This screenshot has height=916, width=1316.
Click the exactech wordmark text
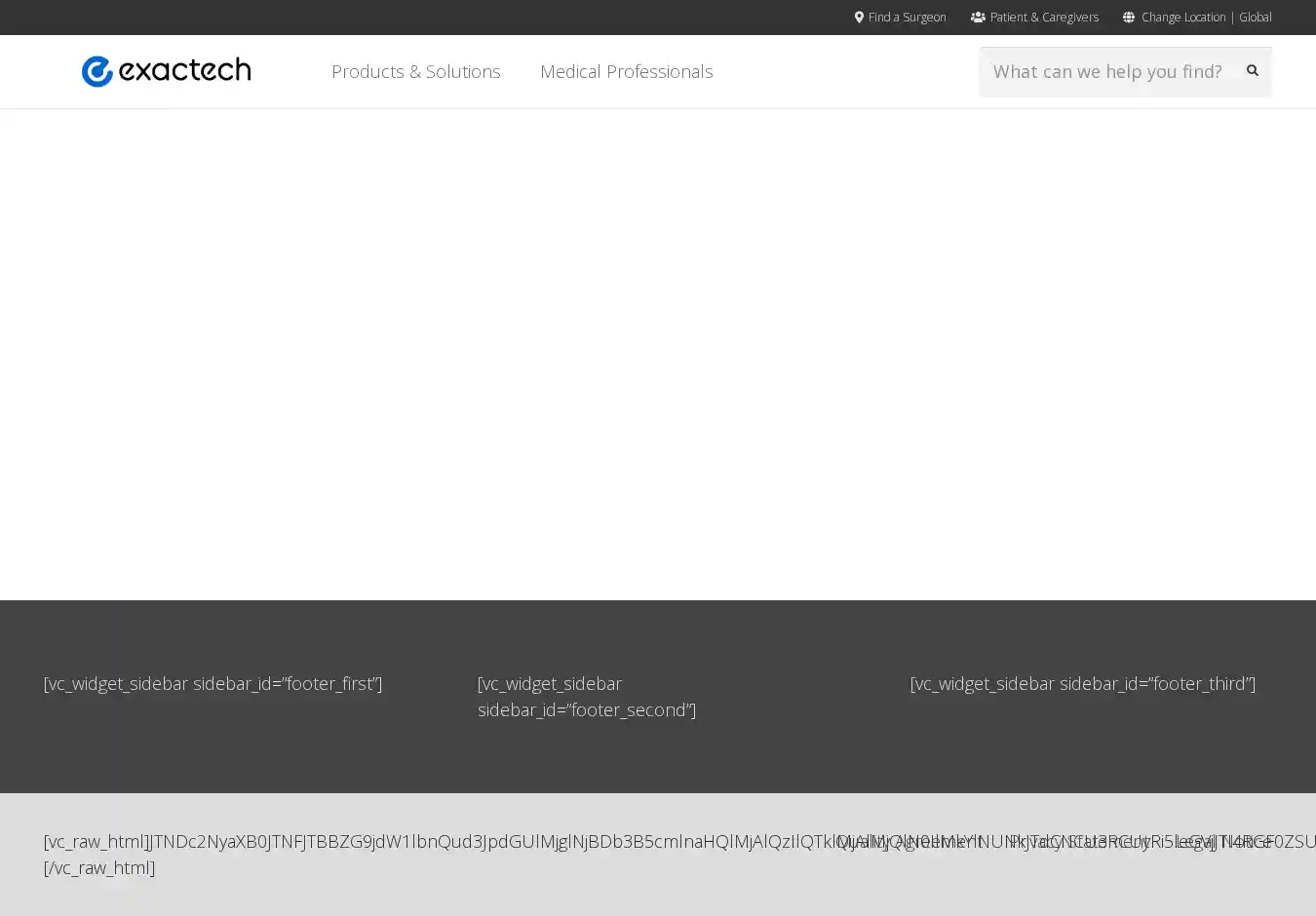click(185, 70)
